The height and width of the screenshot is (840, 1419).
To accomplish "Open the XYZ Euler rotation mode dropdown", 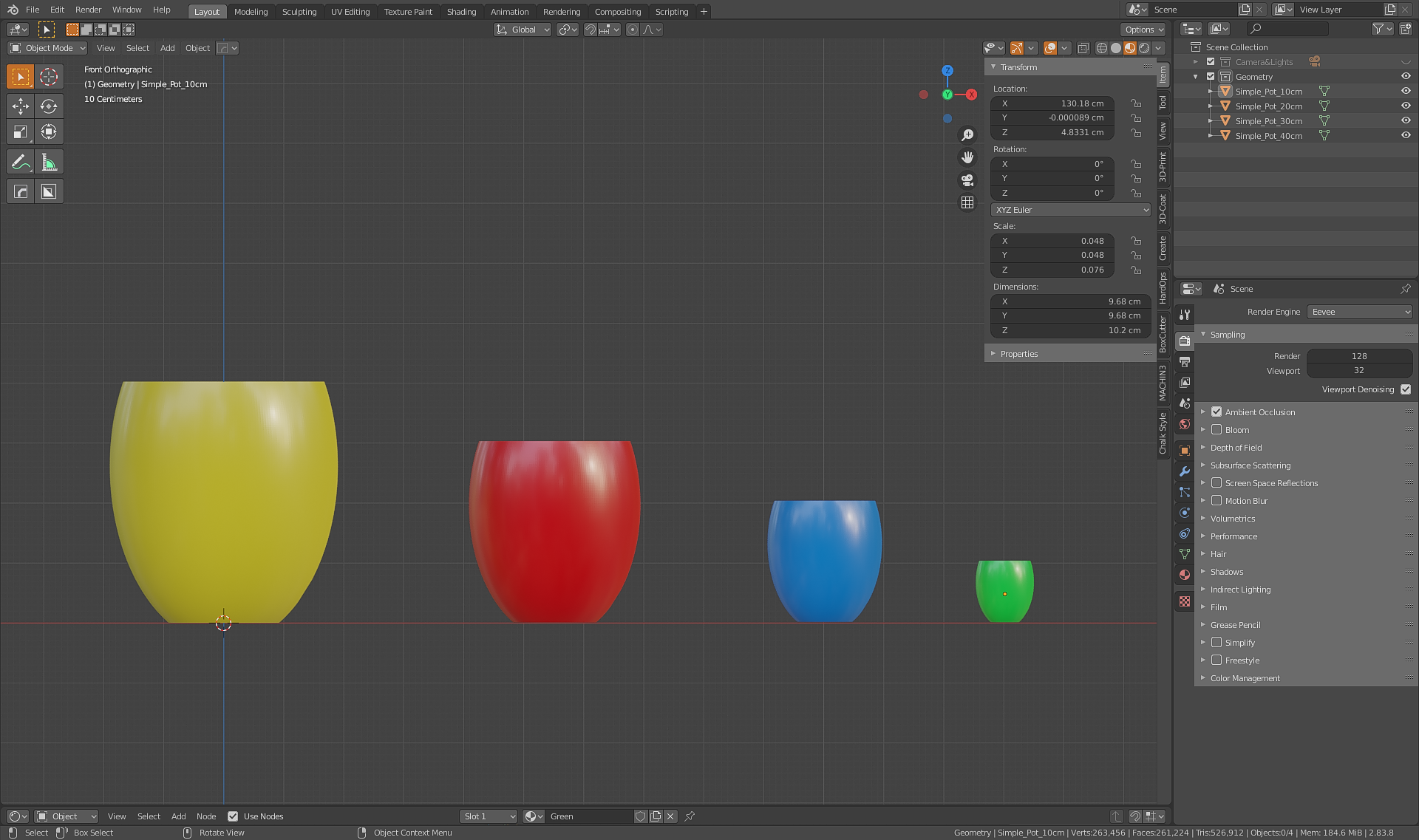I will pyautogui.click(x=1070, y=210).
